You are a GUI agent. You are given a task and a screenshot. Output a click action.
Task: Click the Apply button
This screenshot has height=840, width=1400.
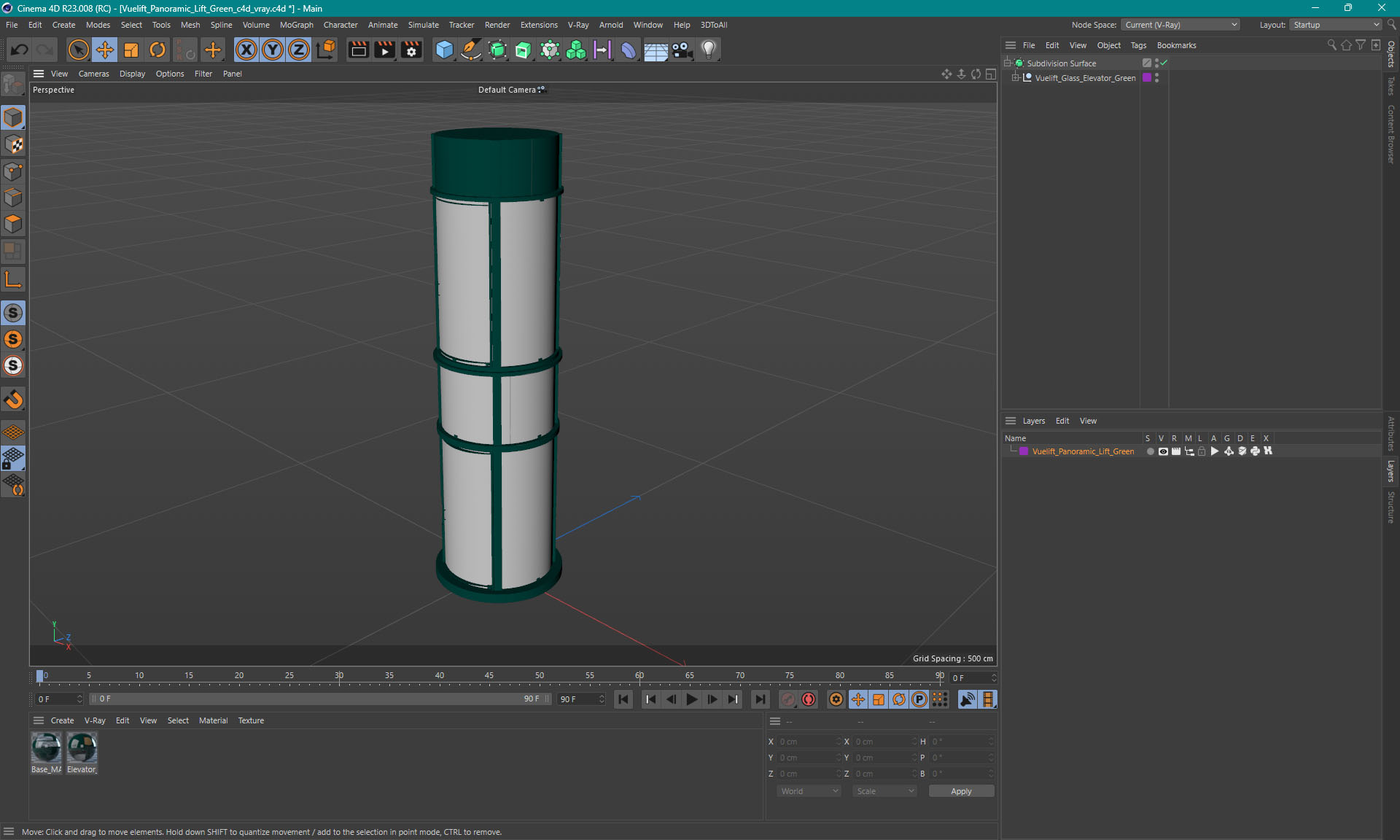click(x=960, y=791)
